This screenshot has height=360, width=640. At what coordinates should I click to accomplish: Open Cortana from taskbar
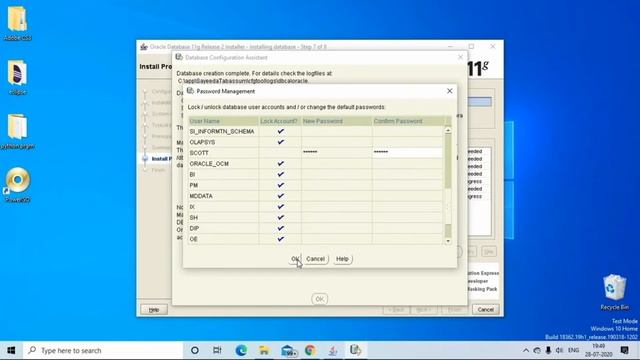coord(195,350)
